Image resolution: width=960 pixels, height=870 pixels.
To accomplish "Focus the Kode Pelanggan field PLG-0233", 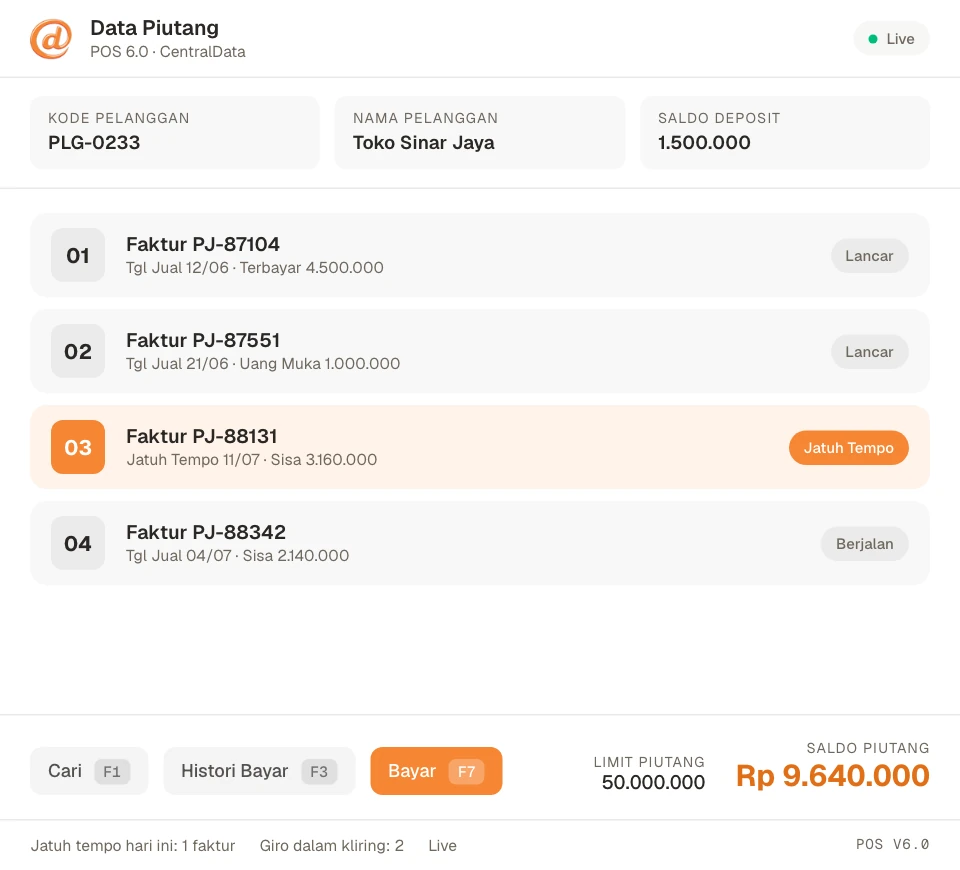I will 174,132.
